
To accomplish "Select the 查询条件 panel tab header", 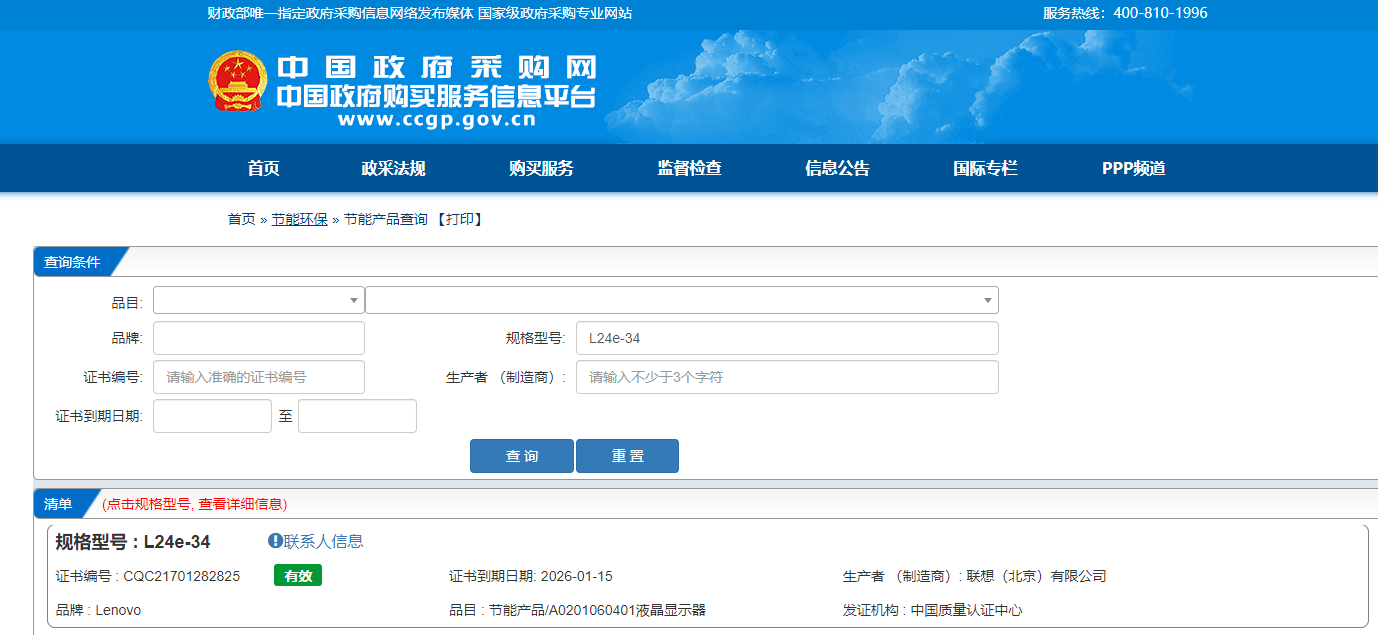I will pos(72,262).
